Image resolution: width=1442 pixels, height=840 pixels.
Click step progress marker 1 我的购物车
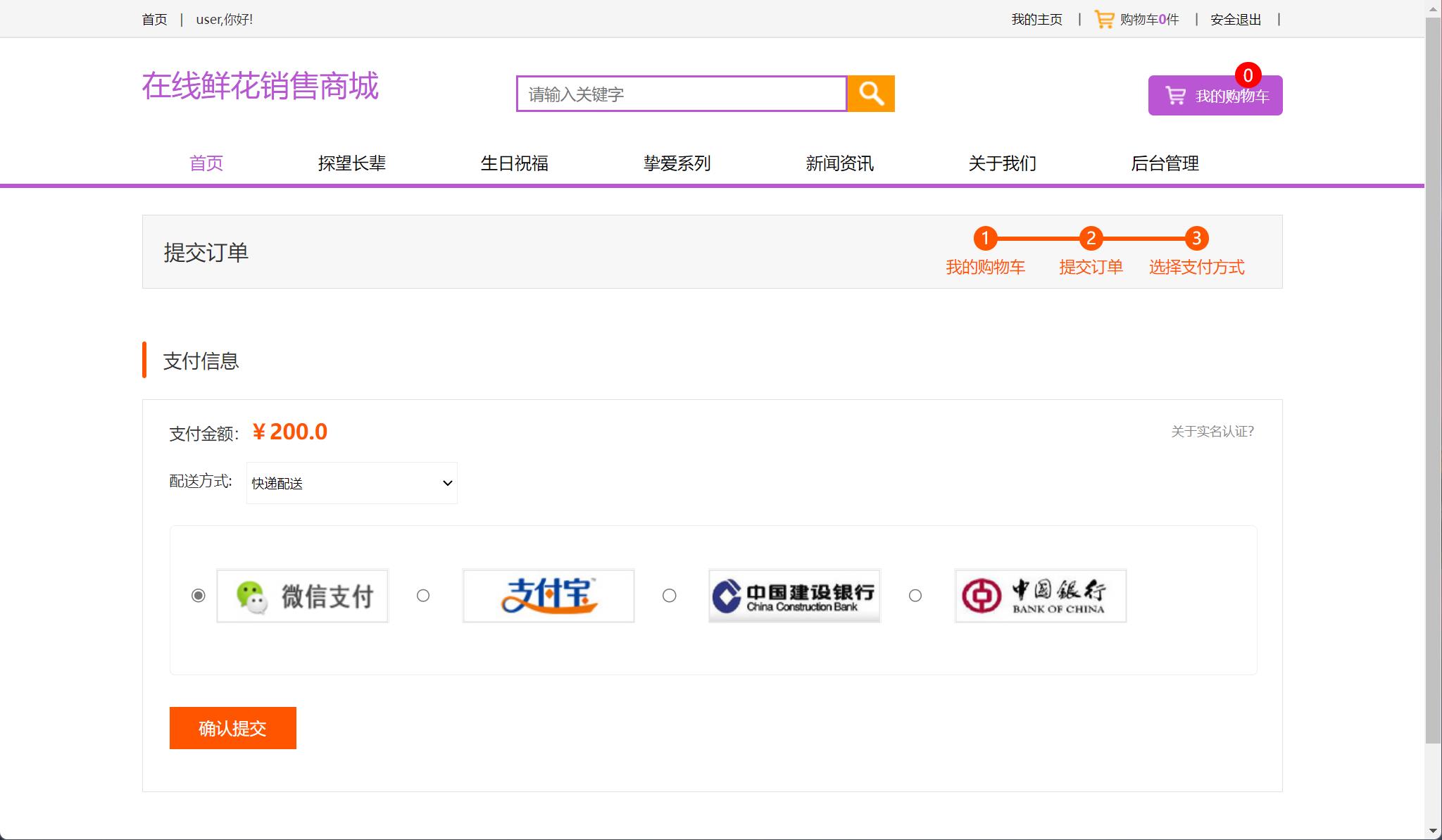tap(985, 239)
